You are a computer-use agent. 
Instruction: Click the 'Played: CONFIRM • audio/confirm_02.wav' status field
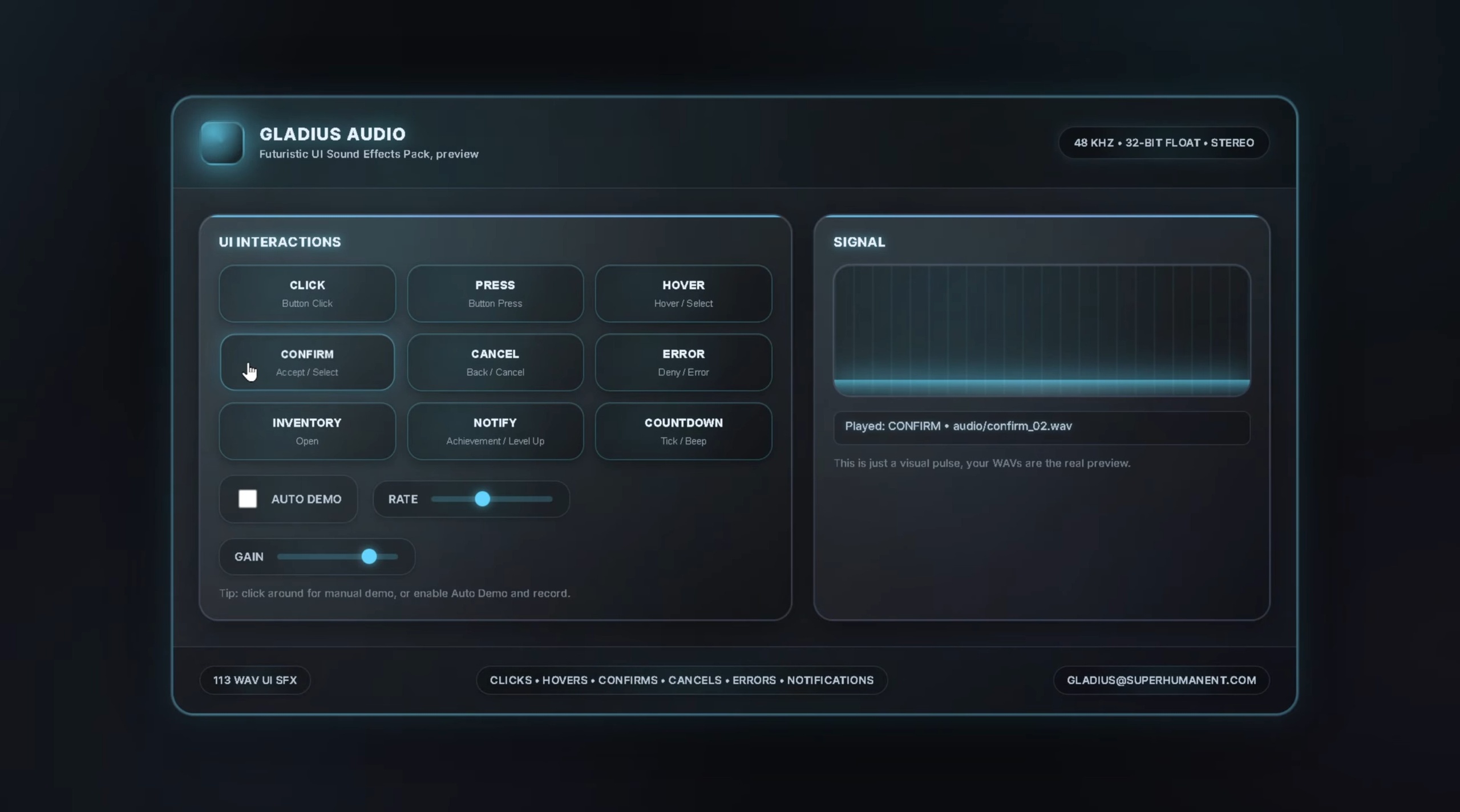1041,427
